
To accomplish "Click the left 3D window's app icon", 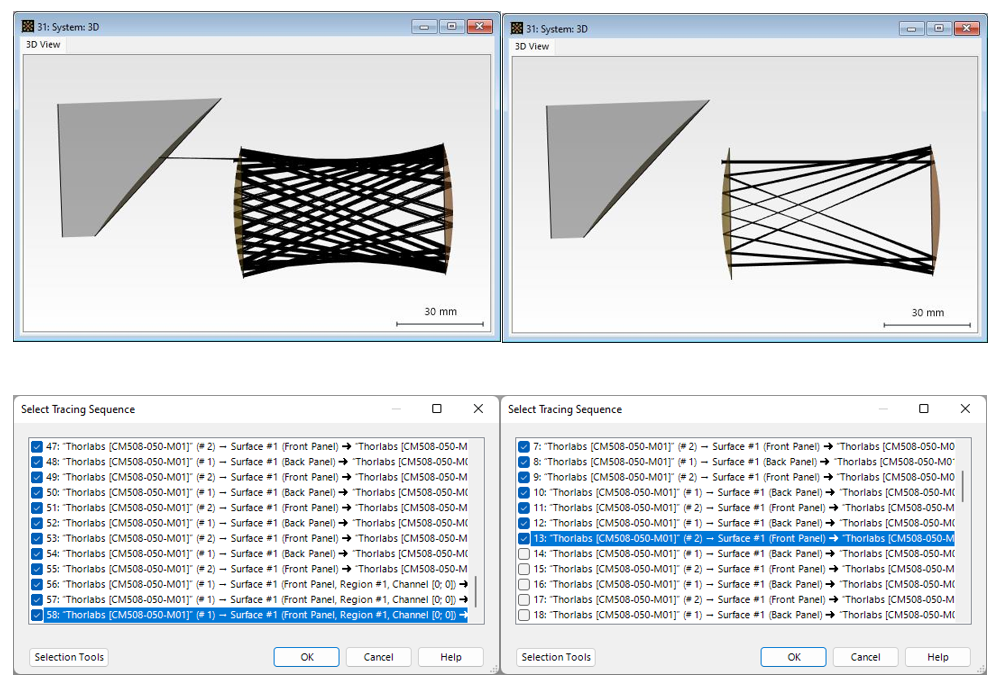I will coord(27,26).
